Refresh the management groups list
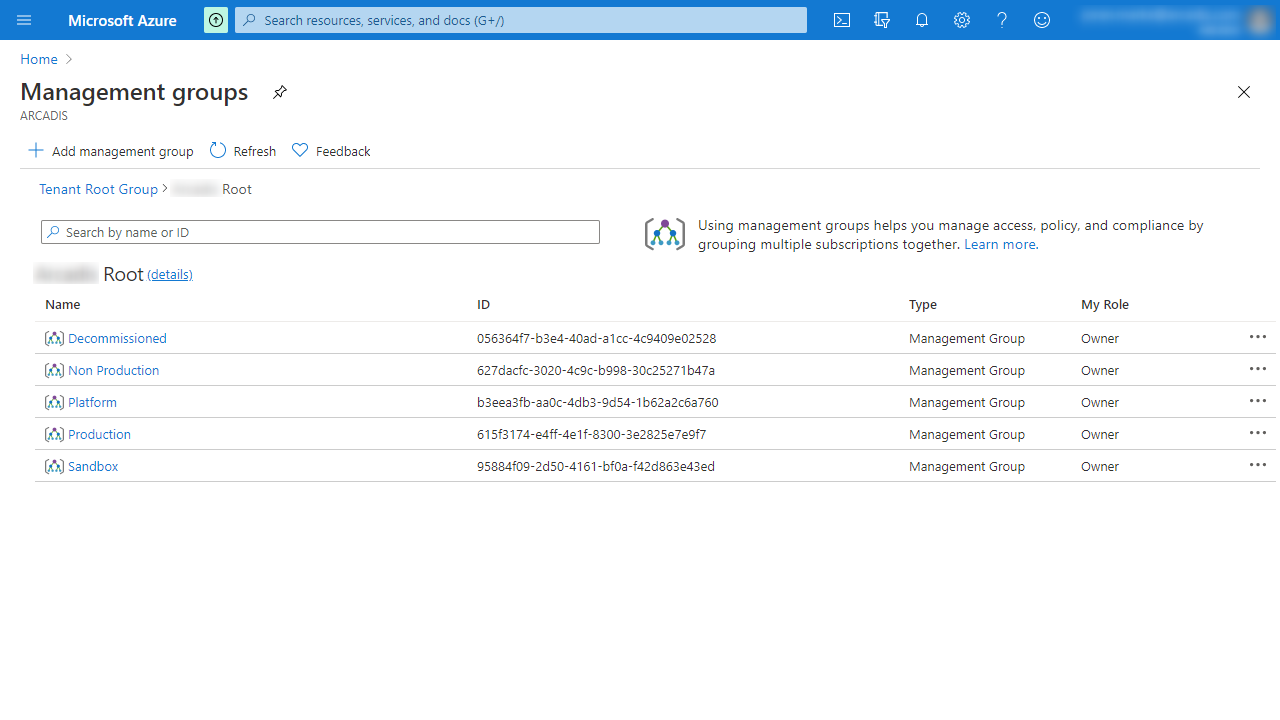 [243, 151]
